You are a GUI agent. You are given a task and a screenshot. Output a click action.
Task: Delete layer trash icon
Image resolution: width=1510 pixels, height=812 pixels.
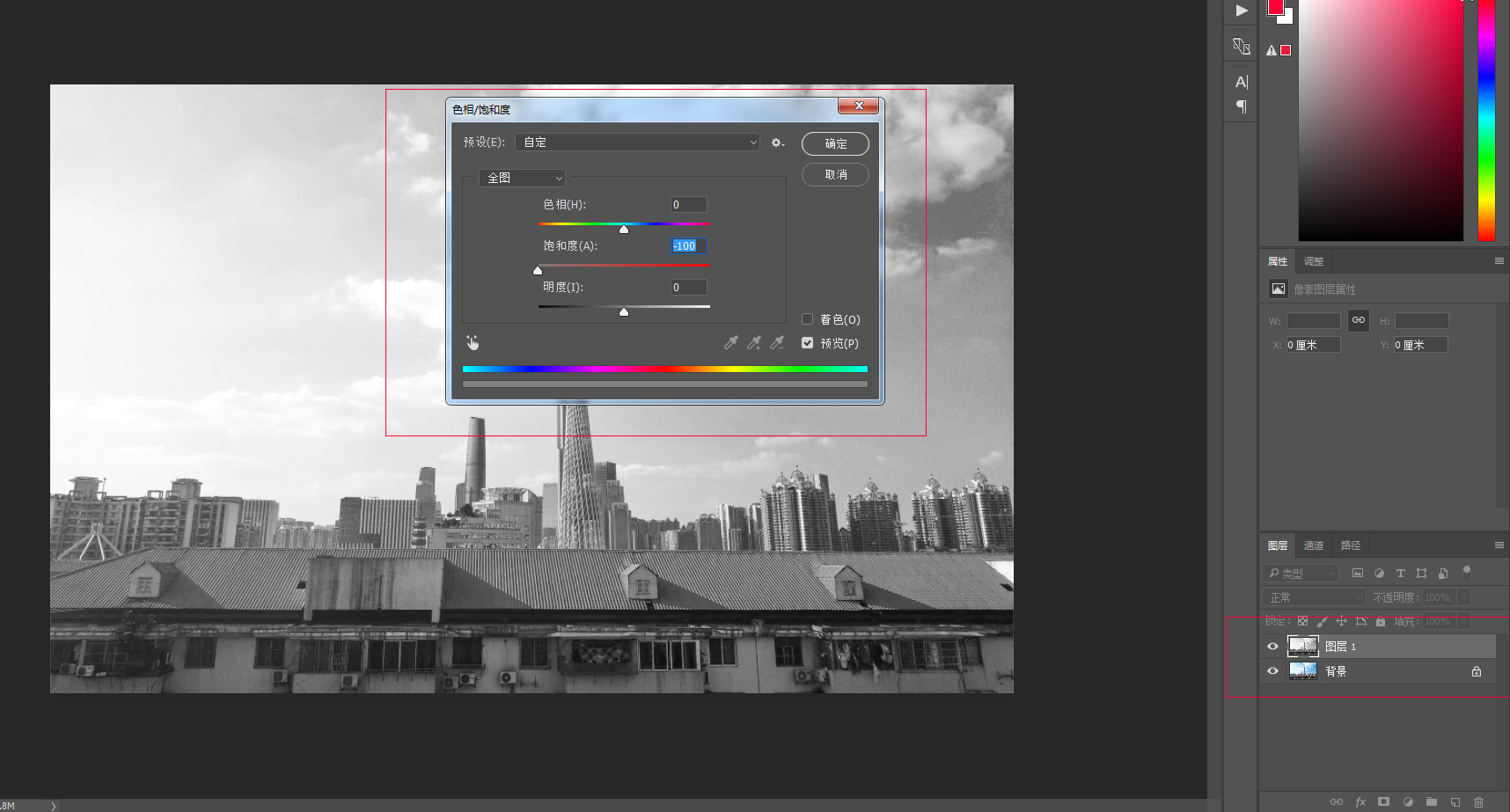click(1478, 801)
